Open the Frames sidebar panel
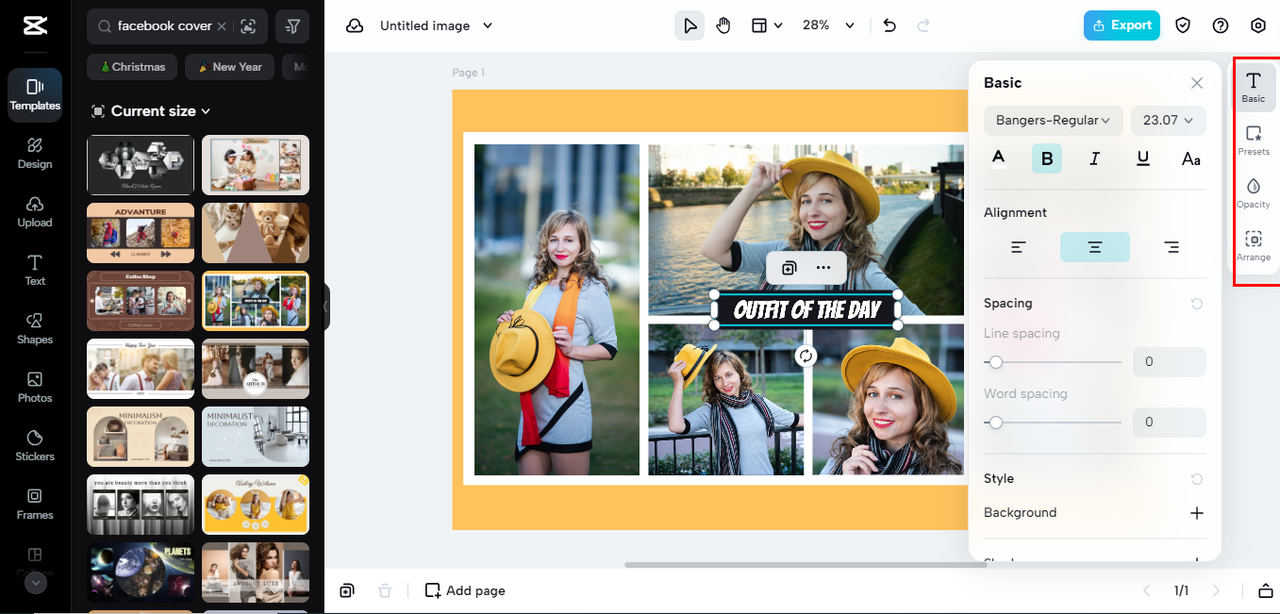Viewport: 1280px width, 614px height. [35, 503]
